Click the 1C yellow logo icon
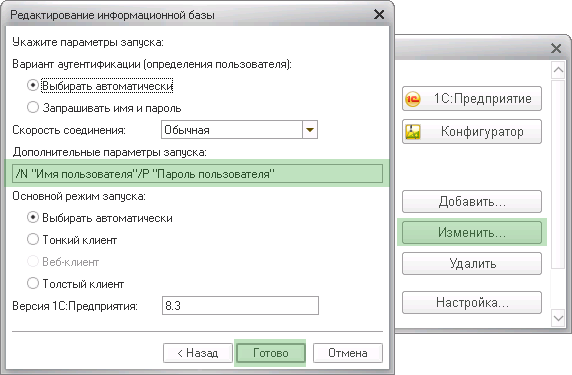This screenshot has width=572, height=375. [x=413, y=99]
